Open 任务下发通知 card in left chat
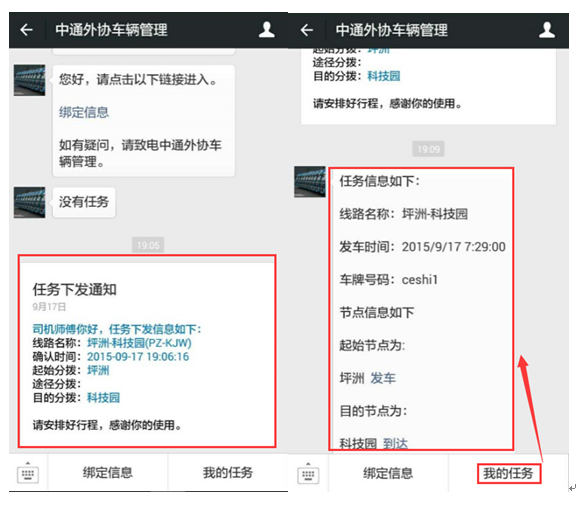 click(x=147, y=351)
